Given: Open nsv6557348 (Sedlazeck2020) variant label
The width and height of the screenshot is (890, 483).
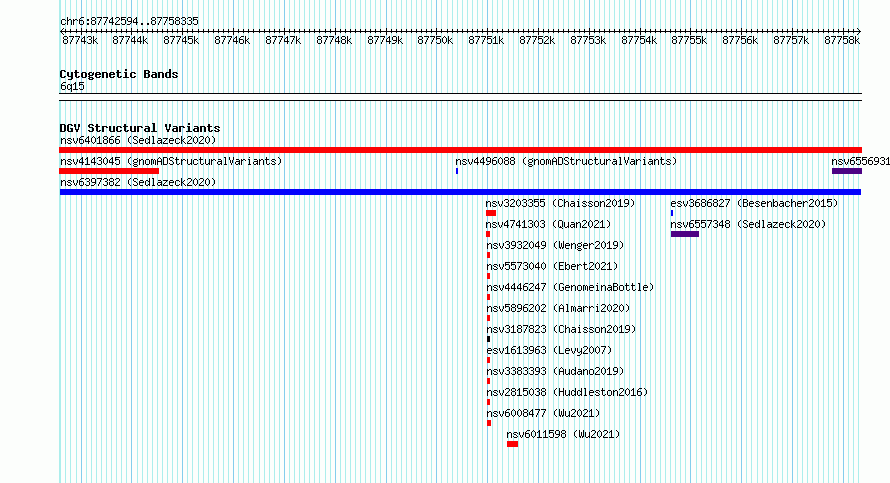Looking at the screenshot, I should click(748, 224).
